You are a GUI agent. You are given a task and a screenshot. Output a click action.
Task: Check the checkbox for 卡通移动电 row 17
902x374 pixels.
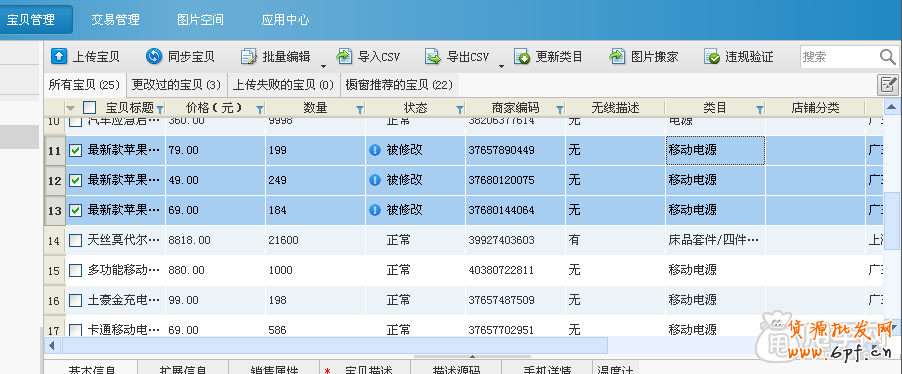[75, 330]
